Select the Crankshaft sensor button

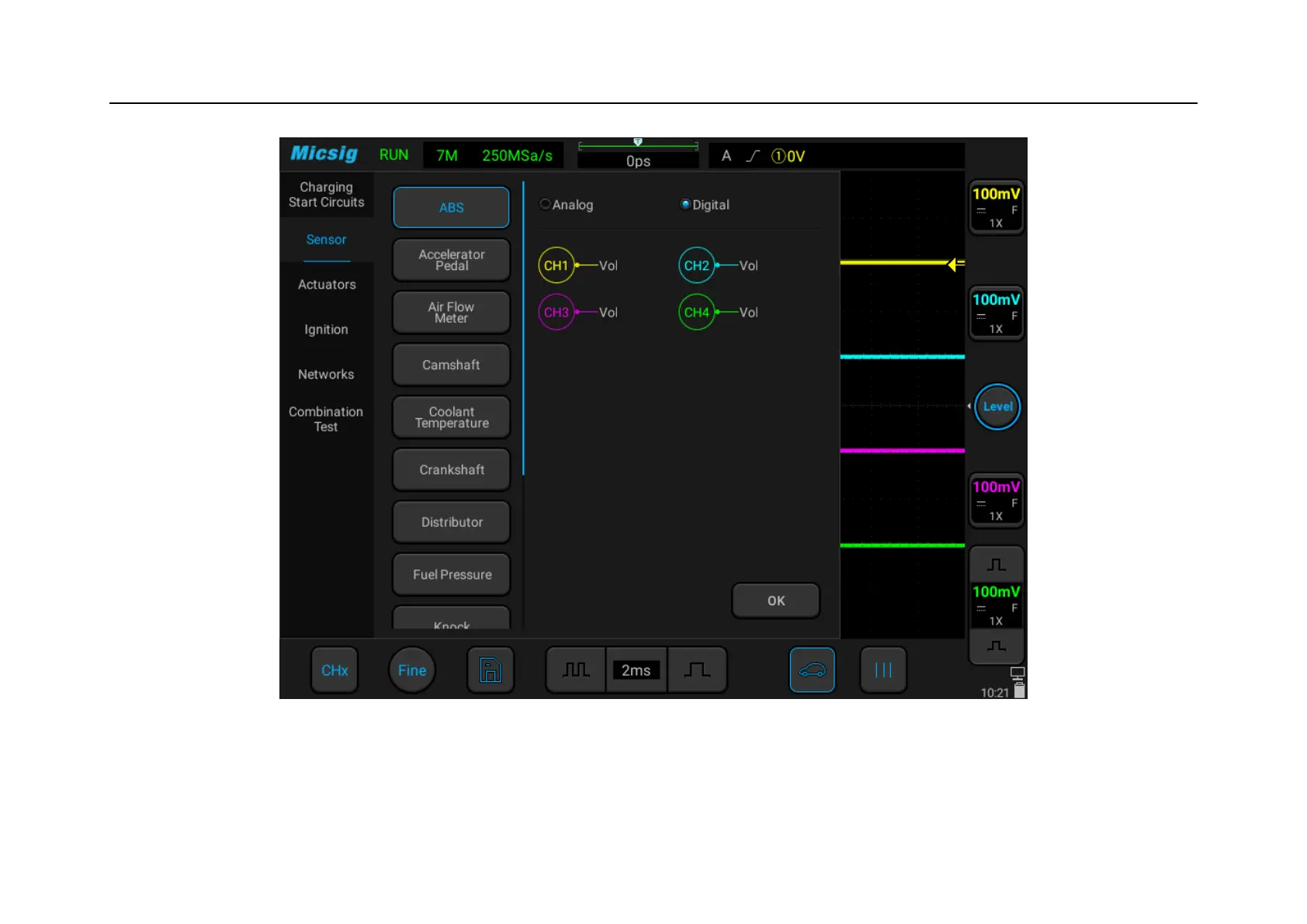tap(451, 469)
